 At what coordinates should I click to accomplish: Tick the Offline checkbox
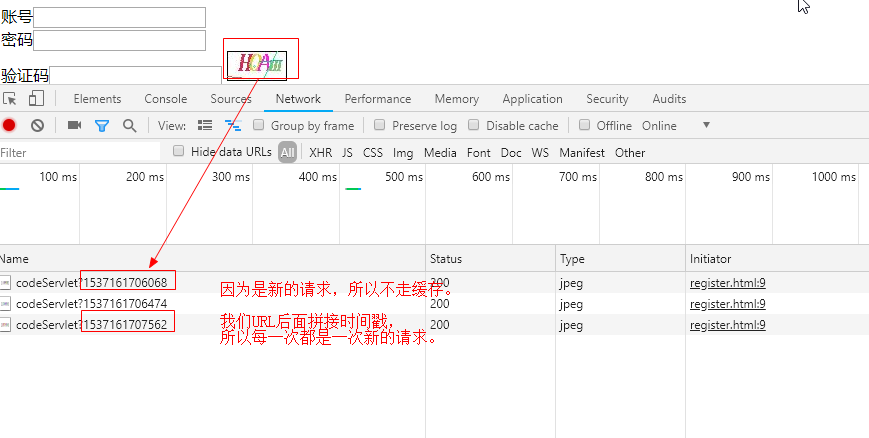pos(584,125)
